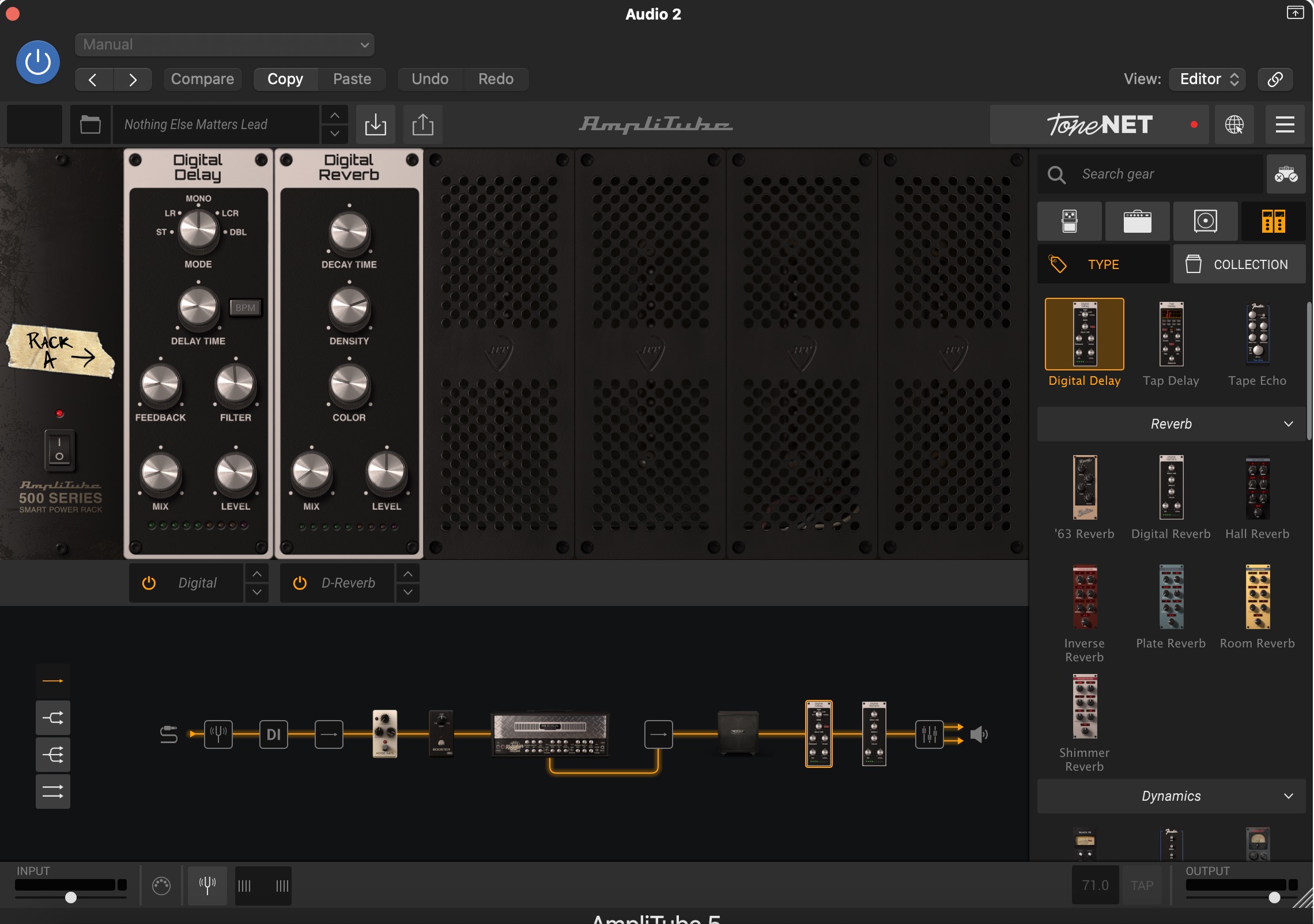This screenshot has height=924, width=1314.
Task: Select the rack effects gear category
Action: [x=1273, y=221]
